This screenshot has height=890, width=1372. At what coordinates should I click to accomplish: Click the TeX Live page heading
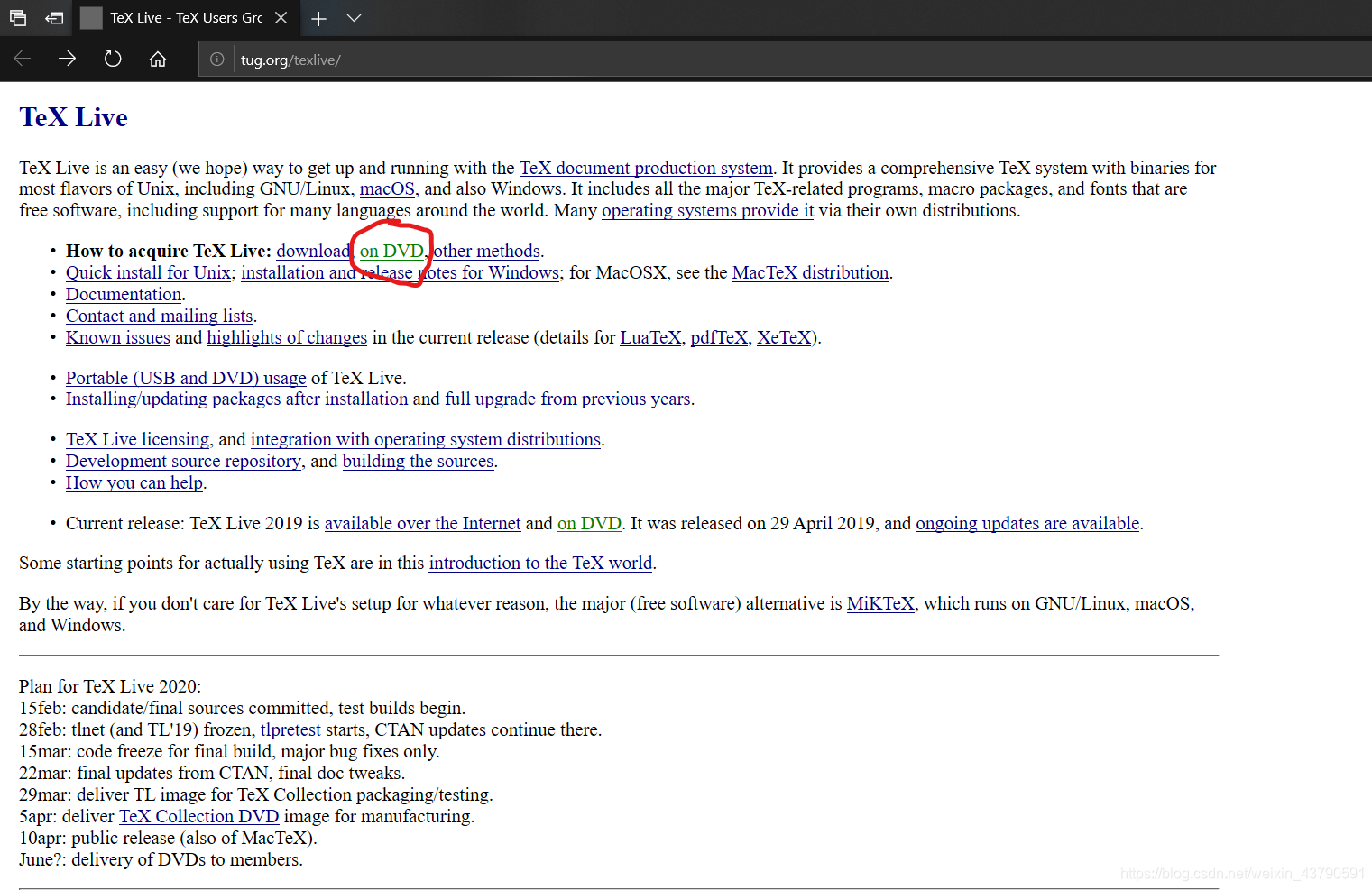tap(74, 117)
